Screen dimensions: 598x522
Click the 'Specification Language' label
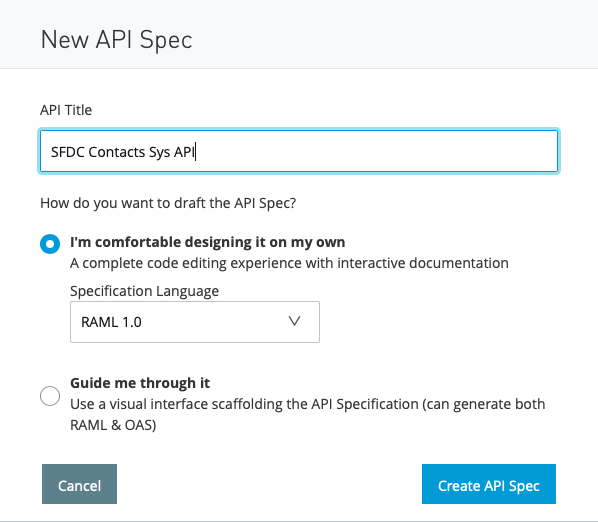coord(145,291)
